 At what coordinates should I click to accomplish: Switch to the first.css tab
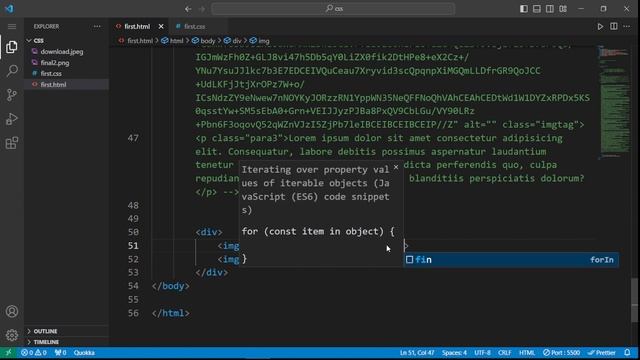point(194,27)
